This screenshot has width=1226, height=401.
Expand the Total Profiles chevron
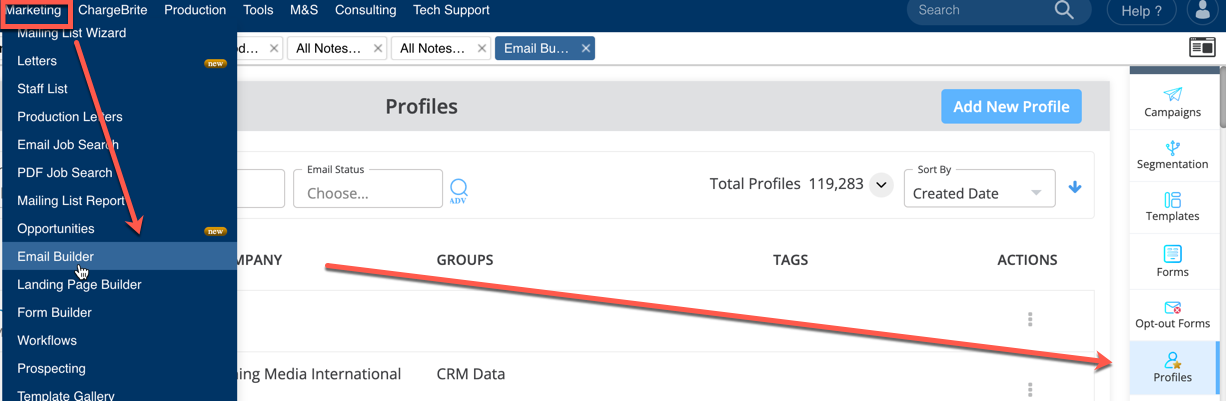point(881,185)
